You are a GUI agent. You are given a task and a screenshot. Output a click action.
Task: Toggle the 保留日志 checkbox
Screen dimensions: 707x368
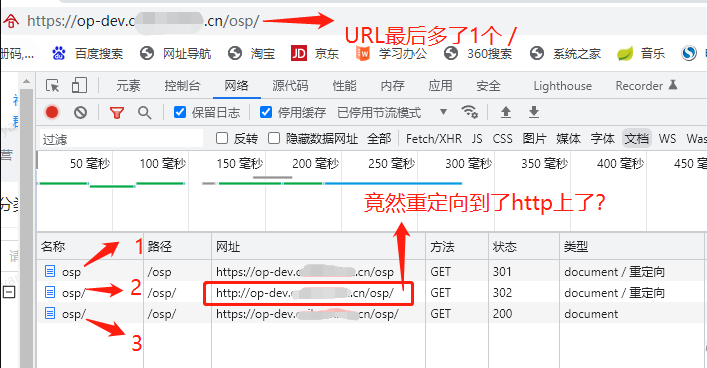(179, 112)
